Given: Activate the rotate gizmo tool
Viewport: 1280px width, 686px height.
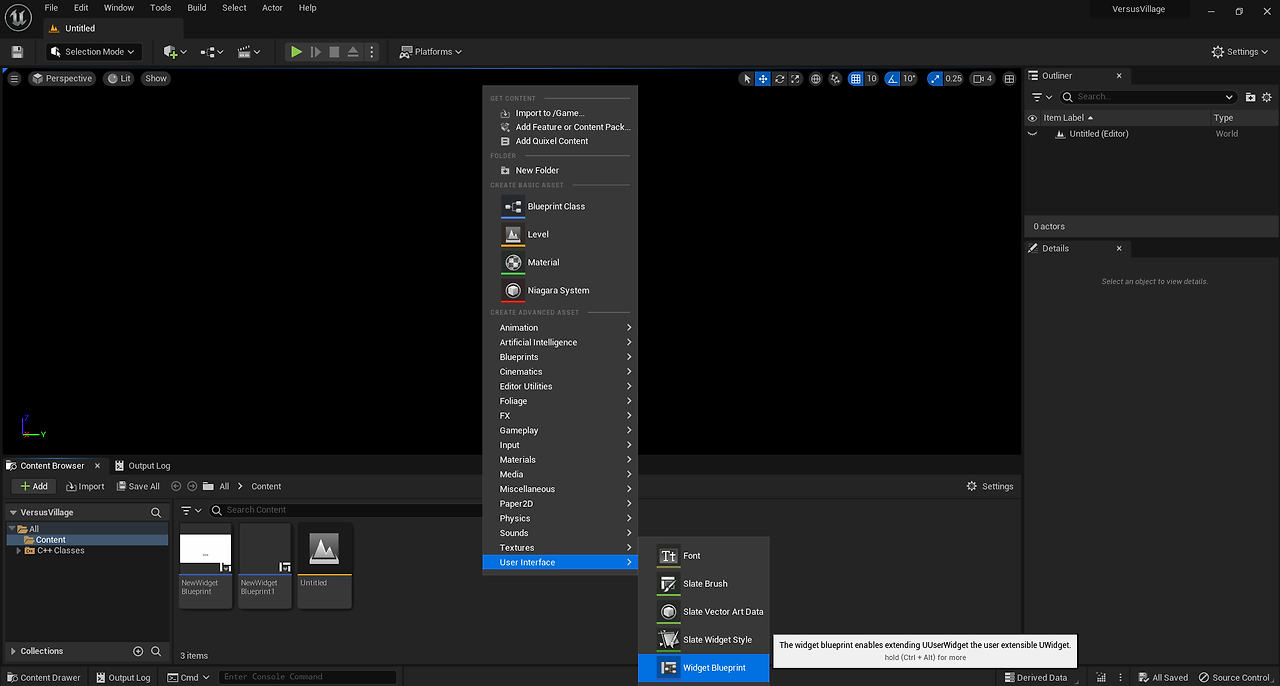Looking at the screenshot, I should pyautogui.click(x=779, y=79).
